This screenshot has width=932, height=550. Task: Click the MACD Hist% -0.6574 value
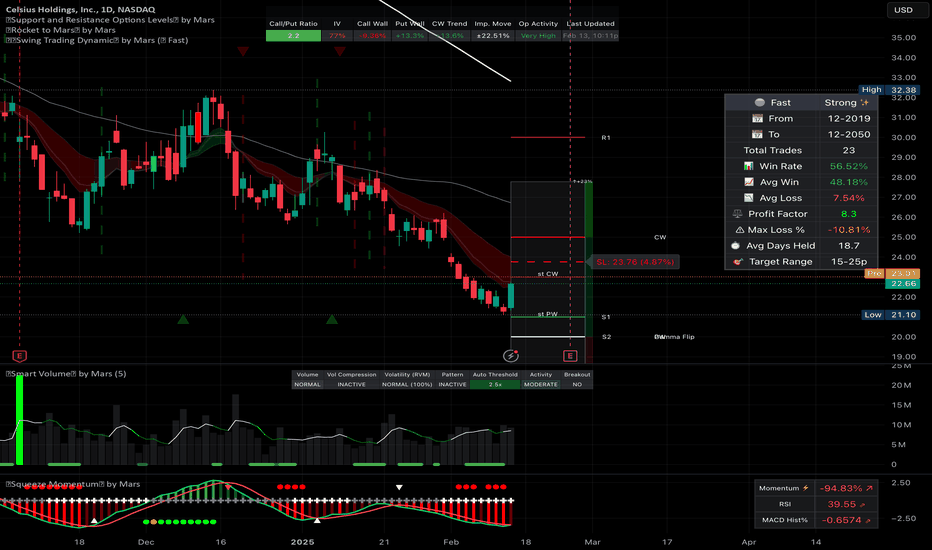tap(841, 520)
